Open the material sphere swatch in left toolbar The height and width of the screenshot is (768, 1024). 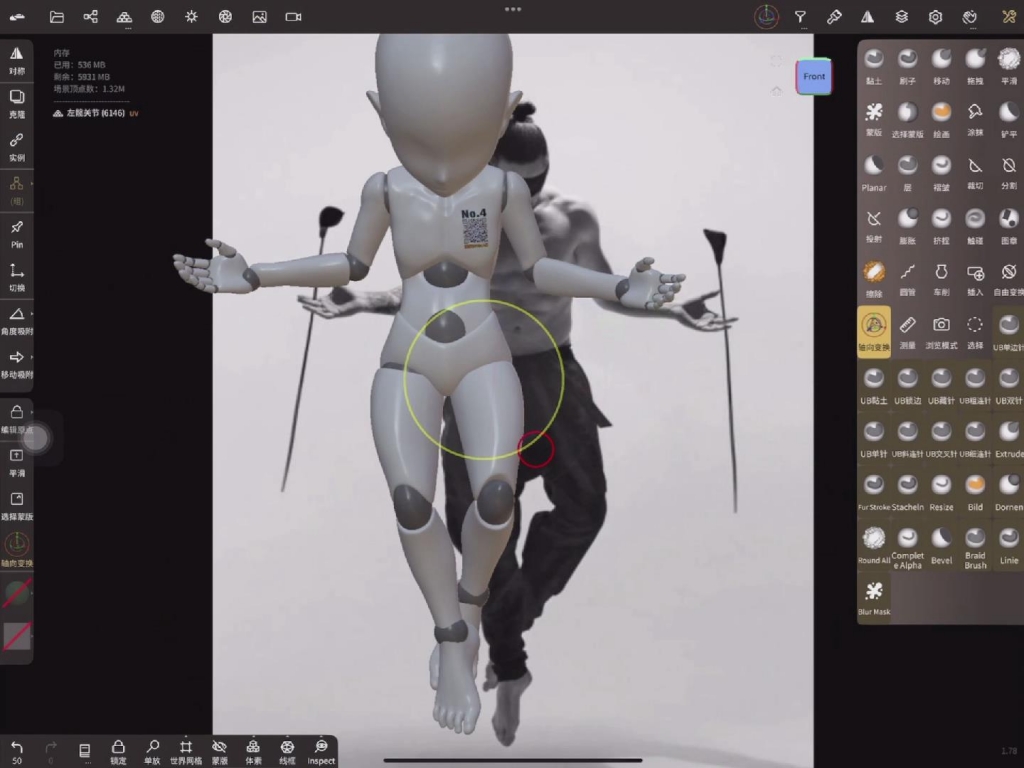click(x=17, y=593)
